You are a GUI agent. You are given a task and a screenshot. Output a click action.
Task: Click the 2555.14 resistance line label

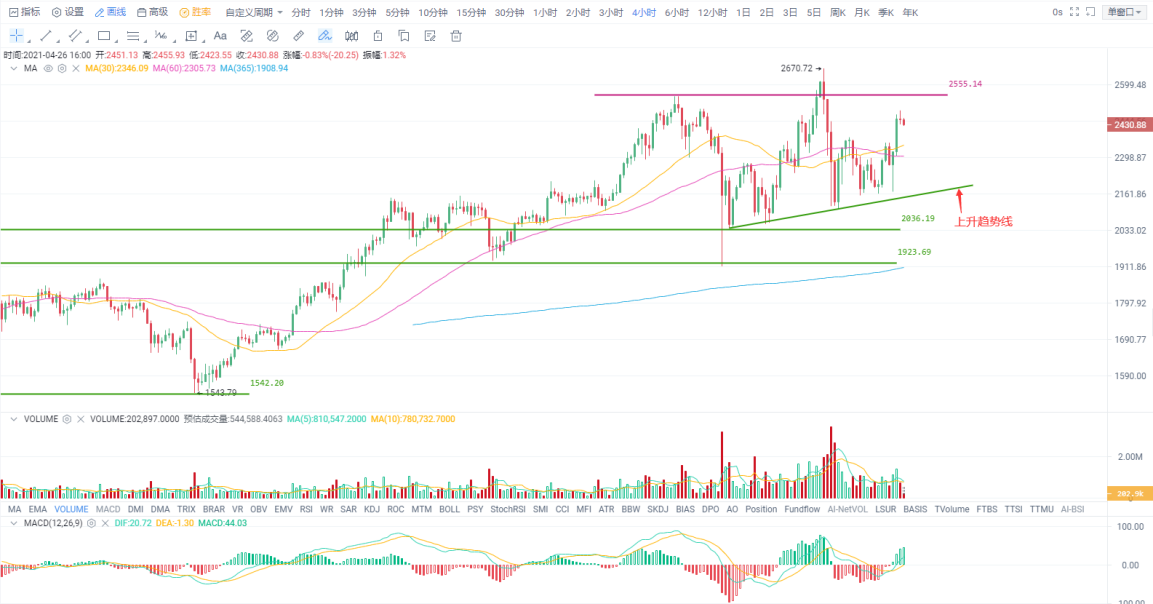click(x=965, y=84)
